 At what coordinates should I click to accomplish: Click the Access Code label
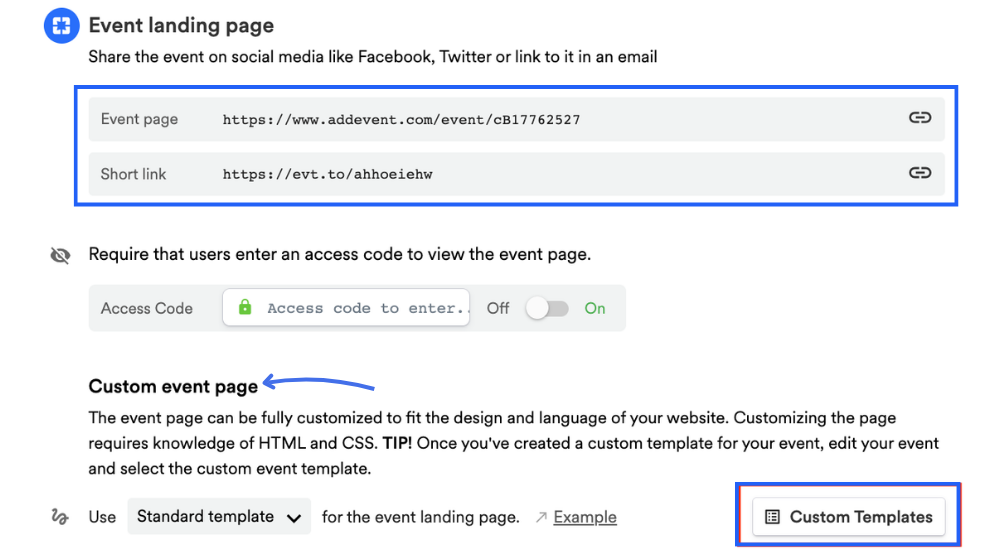pos(147,308)
